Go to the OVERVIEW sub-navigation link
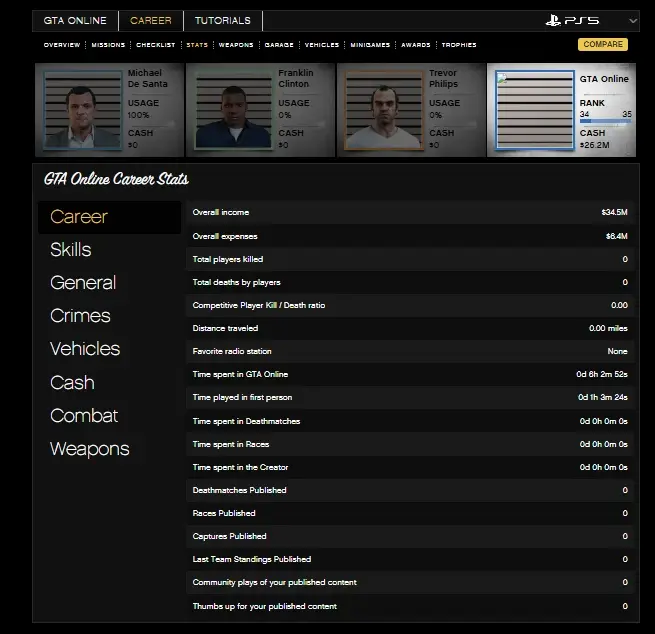Viewport: 655px width, 634px height. click(x=62, y=45)
